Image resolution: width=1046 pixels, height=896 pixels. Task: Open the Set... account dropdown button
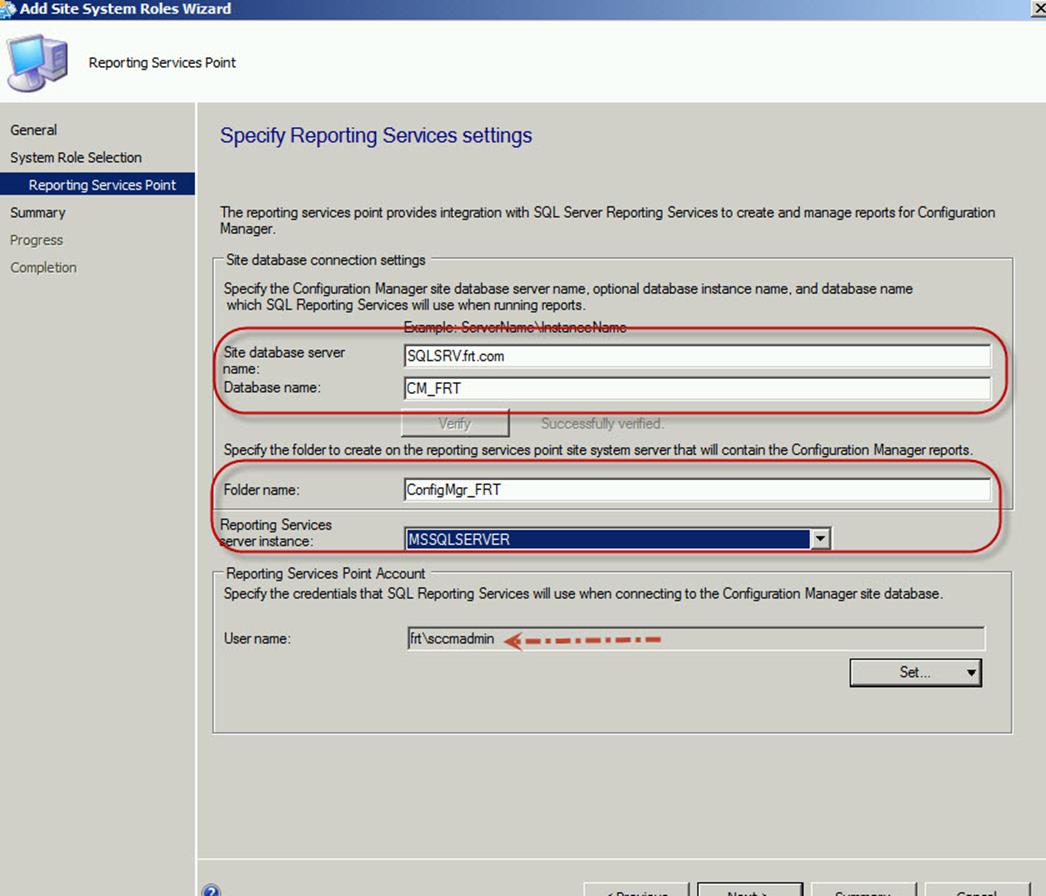(915, 673)
